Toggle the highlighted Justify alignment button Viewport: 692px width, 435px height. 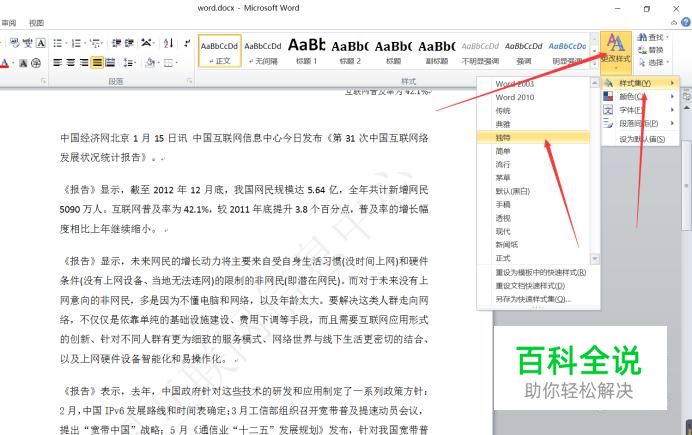(97, 63)
